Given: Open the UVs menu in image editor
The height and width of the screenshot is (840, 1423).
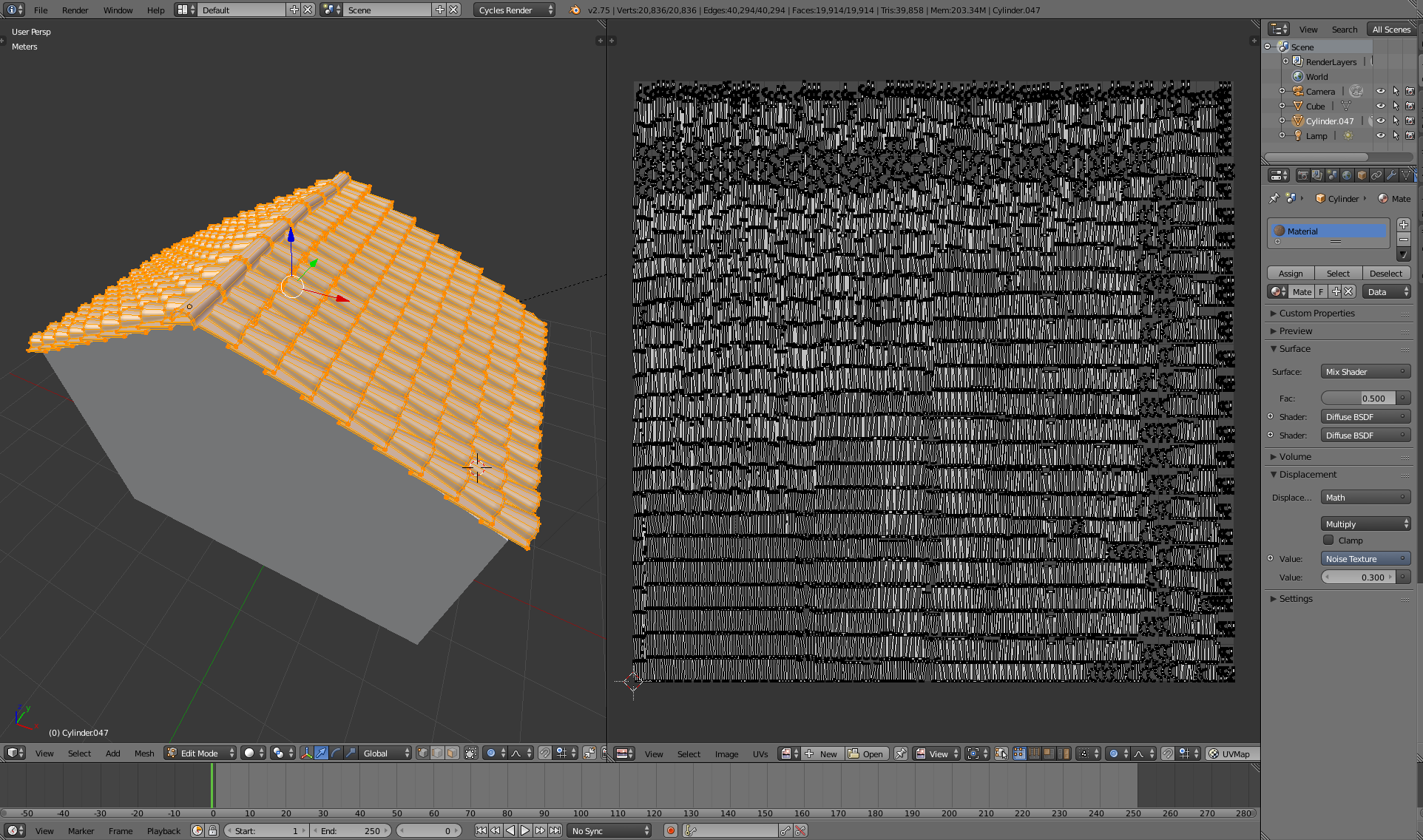Looking at the screenshot, I should (x=760, y=753).
